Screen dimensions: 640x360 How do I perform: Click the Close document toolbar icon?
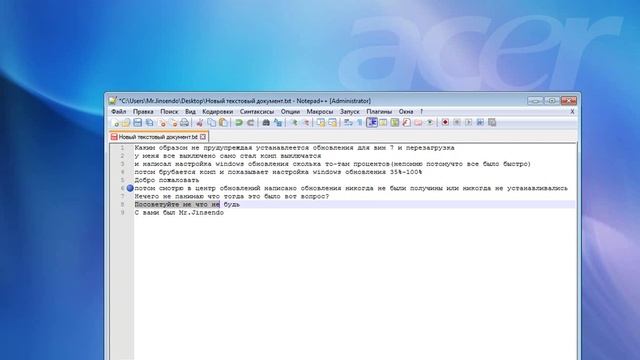[x=162, y=122]
